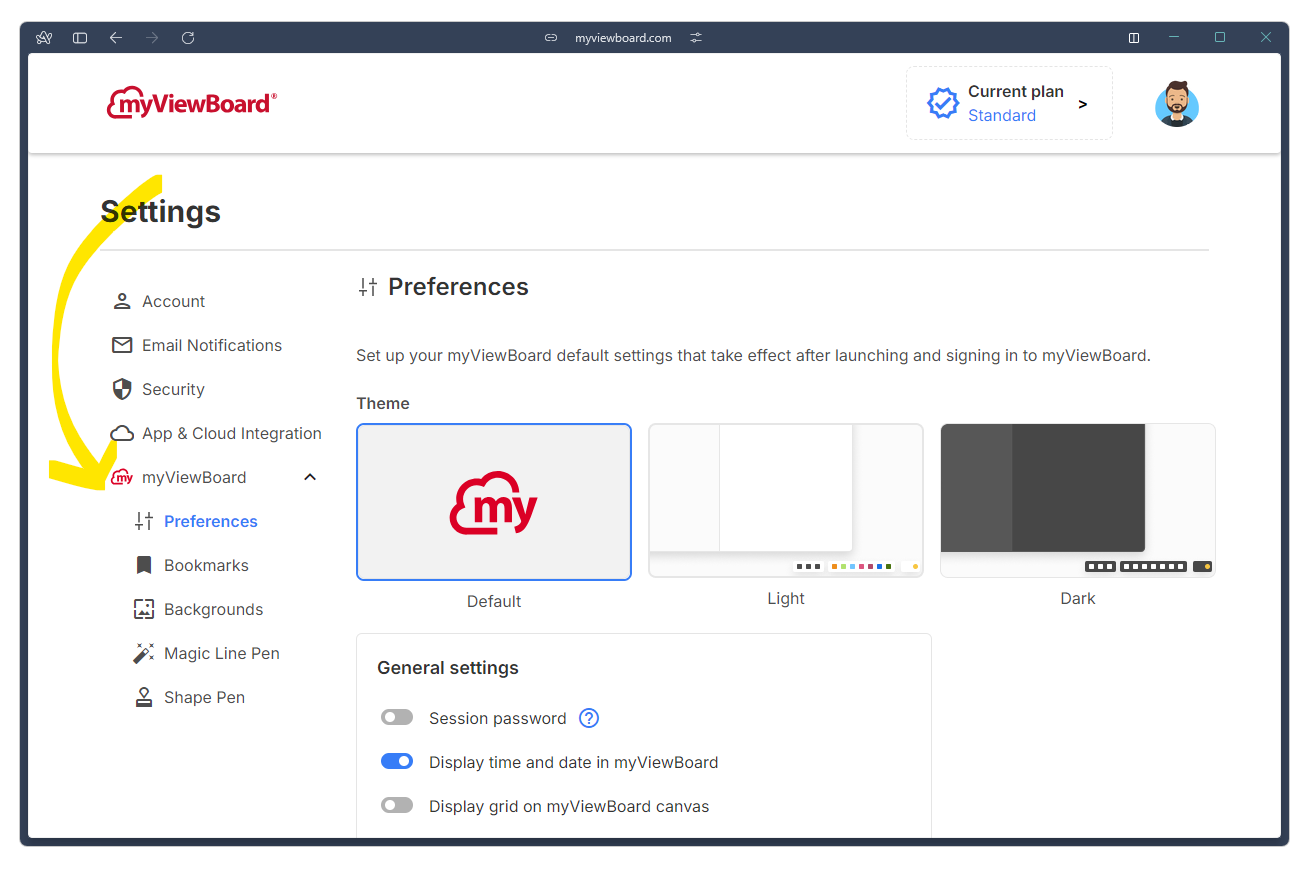
Task: Toggle split view icon in title bar
Action: point(1134,38)
